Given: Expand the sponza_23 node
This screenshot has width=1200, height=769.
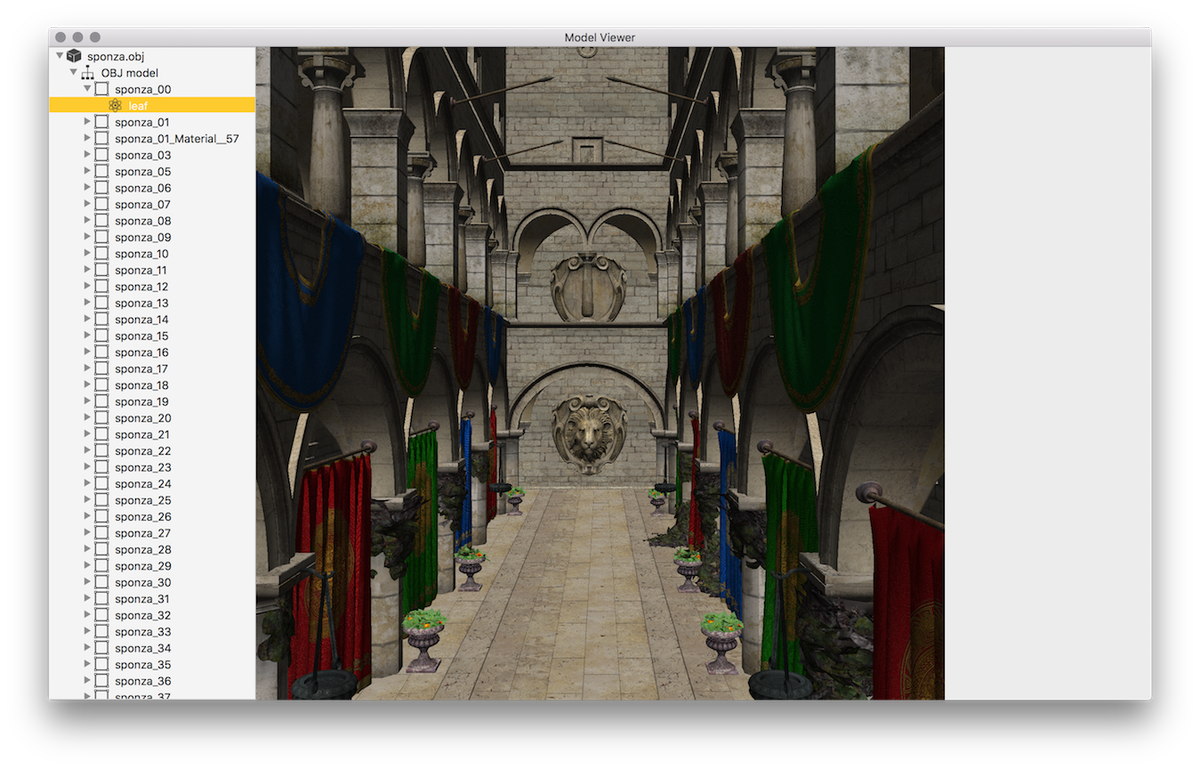Looking at the screenshot, I should point(87,467).
